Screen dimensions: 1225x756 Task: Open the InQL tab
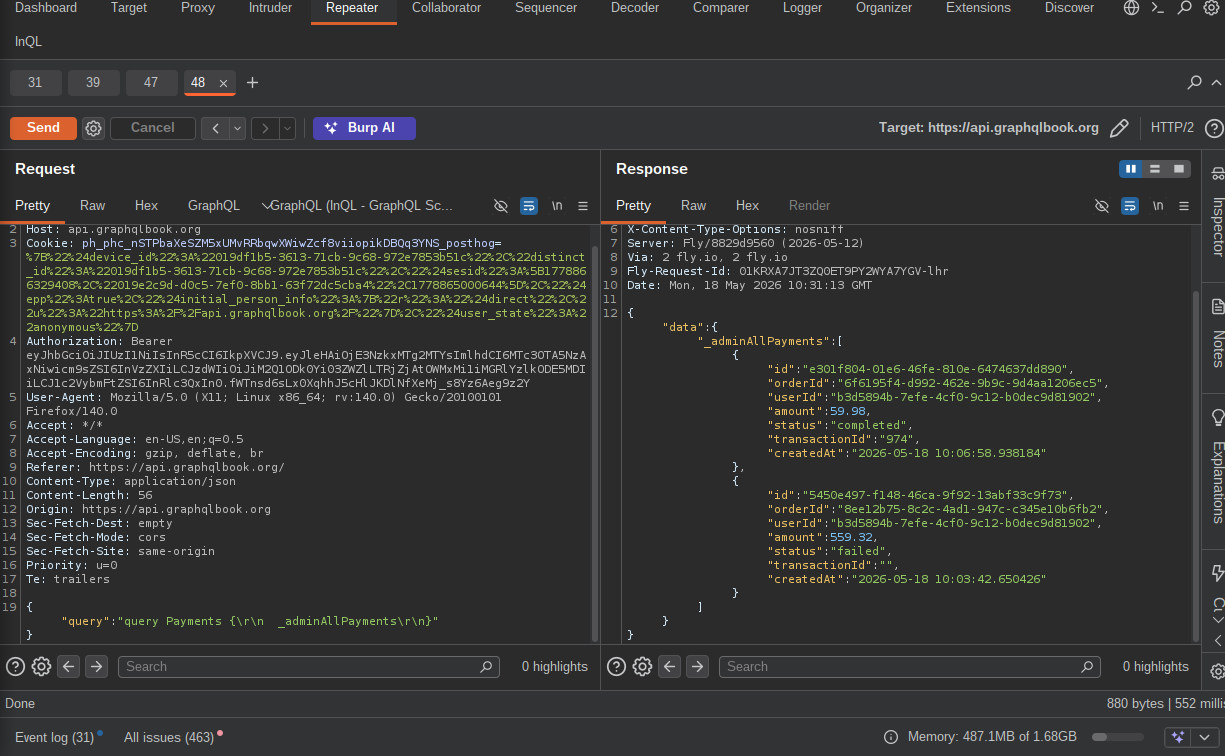point(28,42)
